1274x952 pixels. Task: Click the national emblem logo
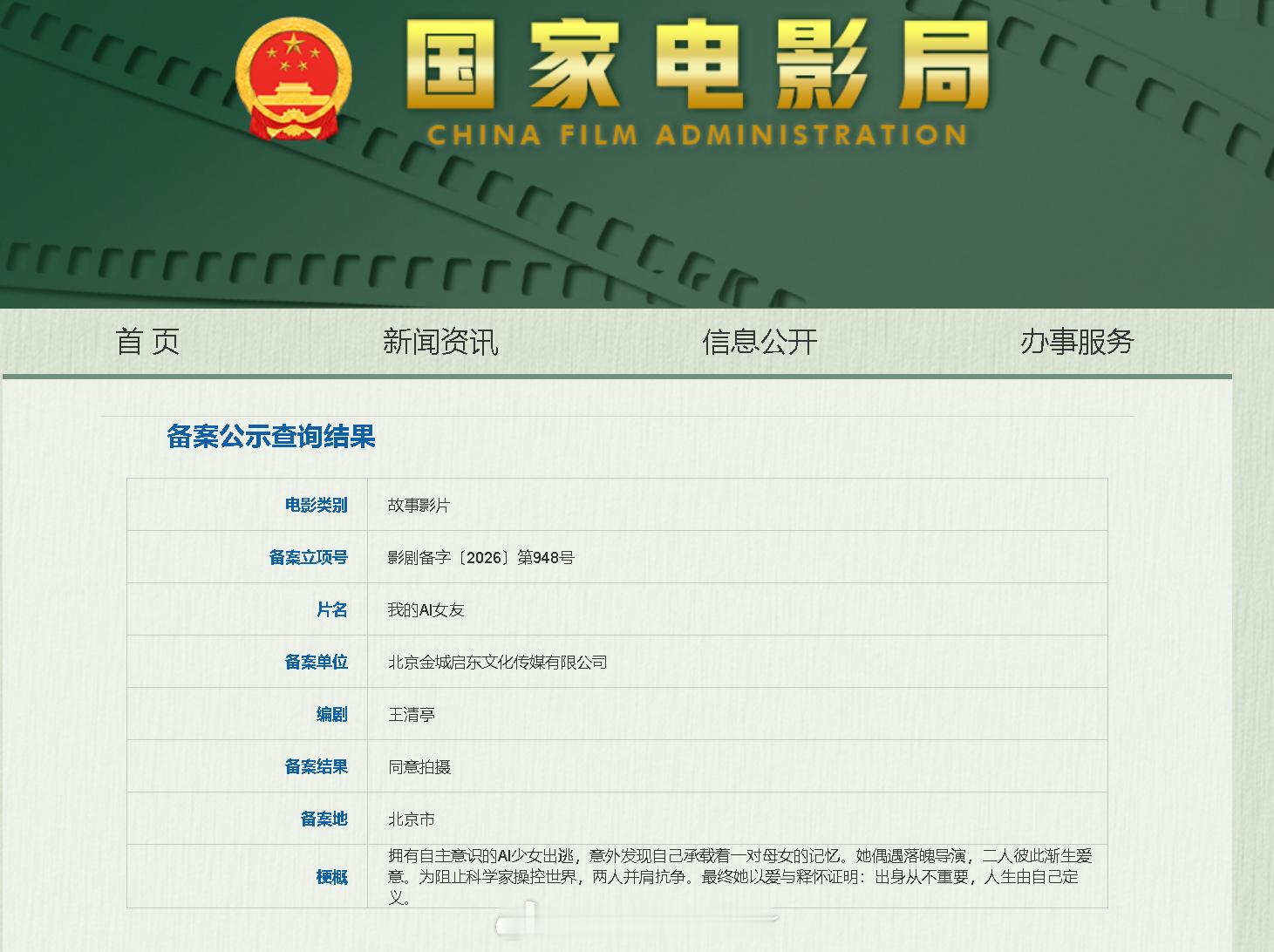coord(293,79)
